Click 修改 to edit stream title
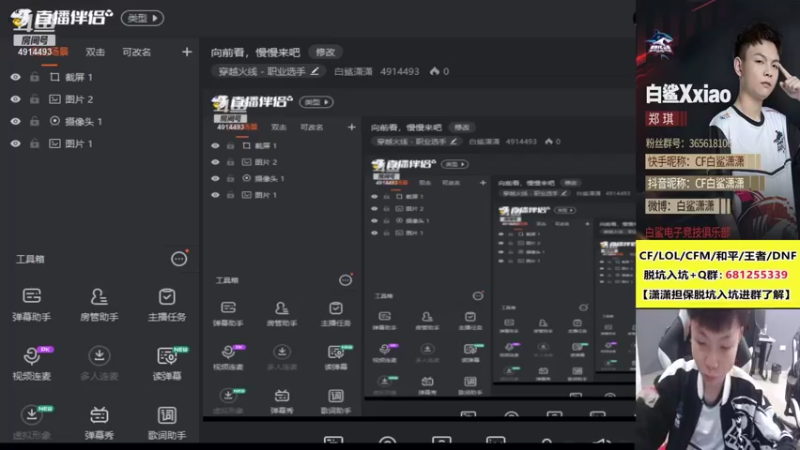800x450 pixels. pyautogui.click(x=325, y=52)
